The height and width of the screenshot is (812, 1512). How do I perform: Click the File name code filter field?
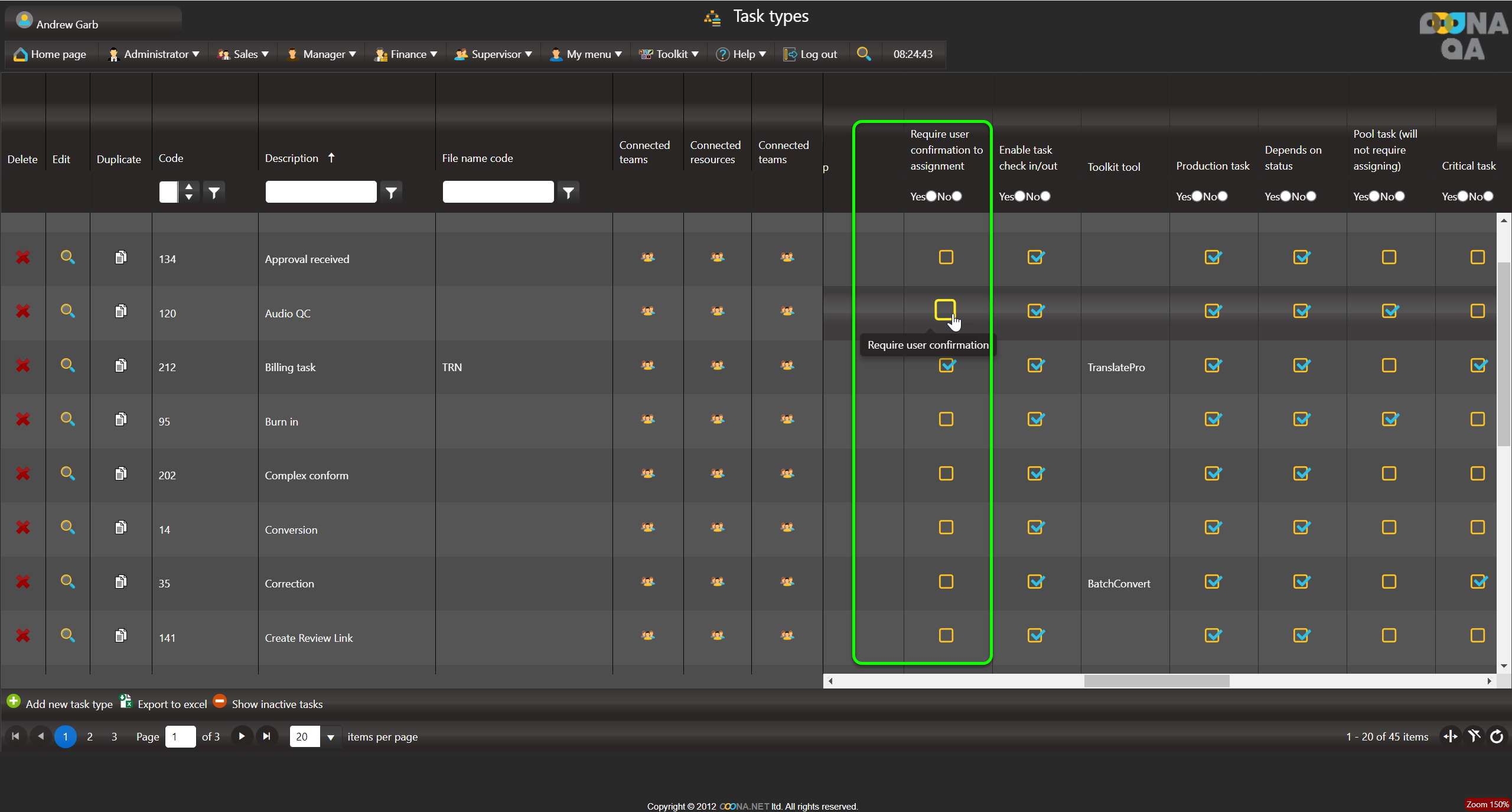coord(497,192)
